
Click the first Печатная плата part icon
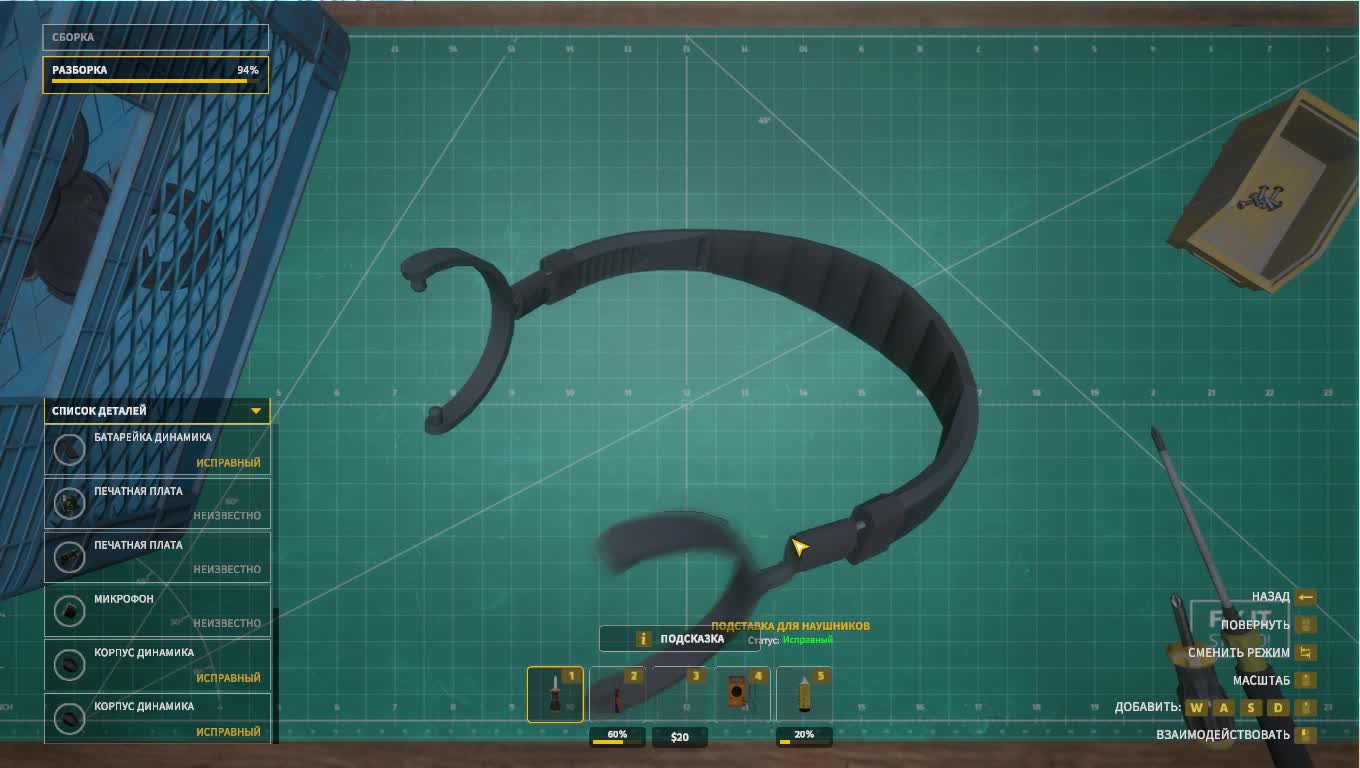point(70,503)
